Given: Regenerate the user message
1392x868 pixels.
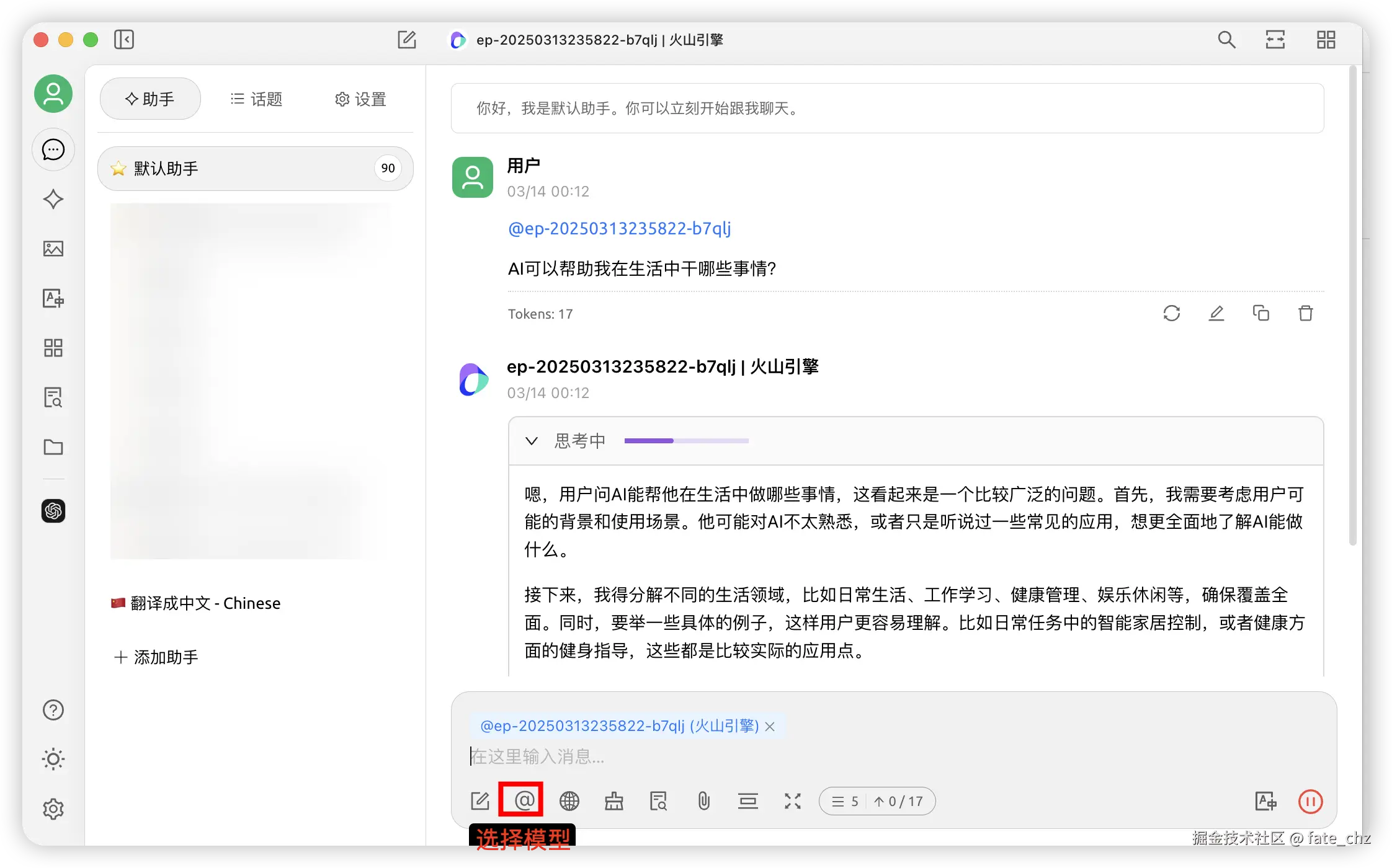Looking at the screenshot, I should pyautogui.click(x=1171, y=314).
